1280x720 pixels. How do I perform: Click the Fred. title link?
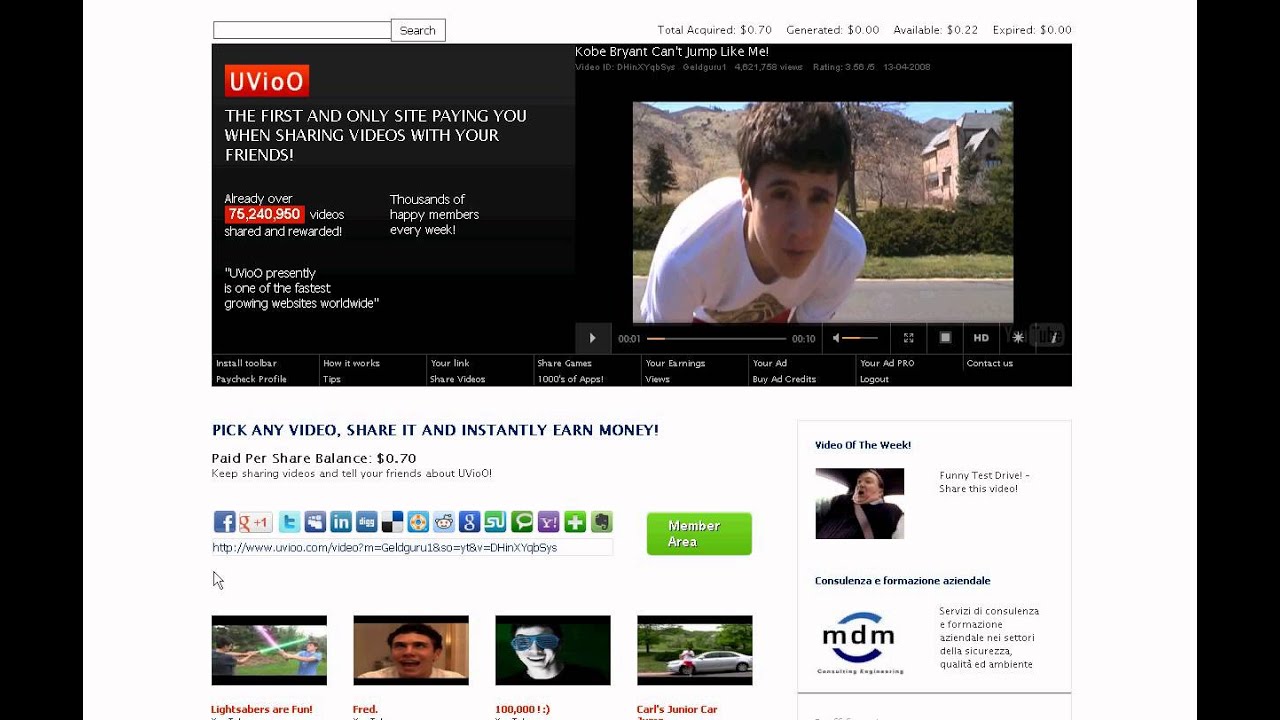point(365,709)
